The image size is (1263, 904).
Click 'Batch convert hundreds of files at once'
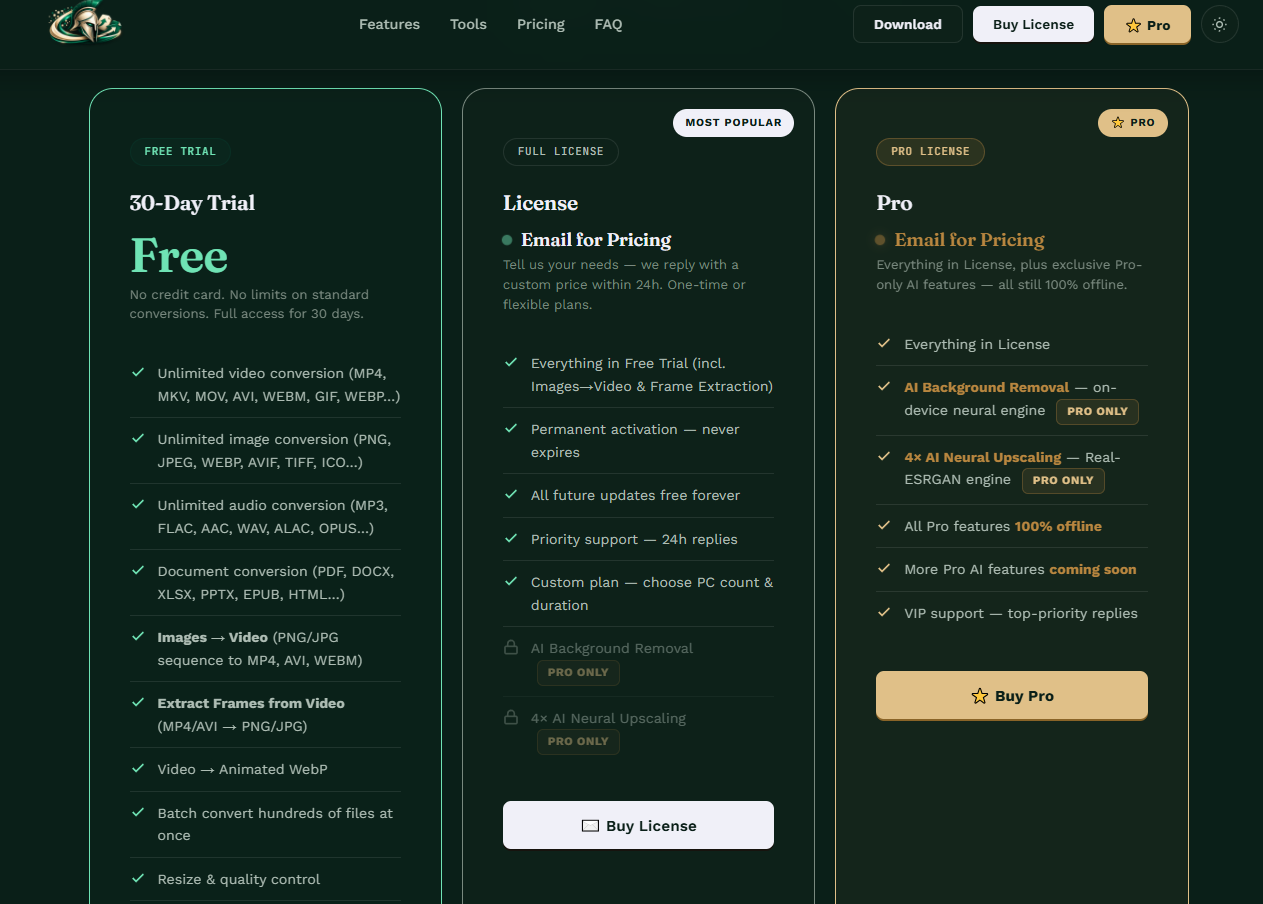pos(275,824)
